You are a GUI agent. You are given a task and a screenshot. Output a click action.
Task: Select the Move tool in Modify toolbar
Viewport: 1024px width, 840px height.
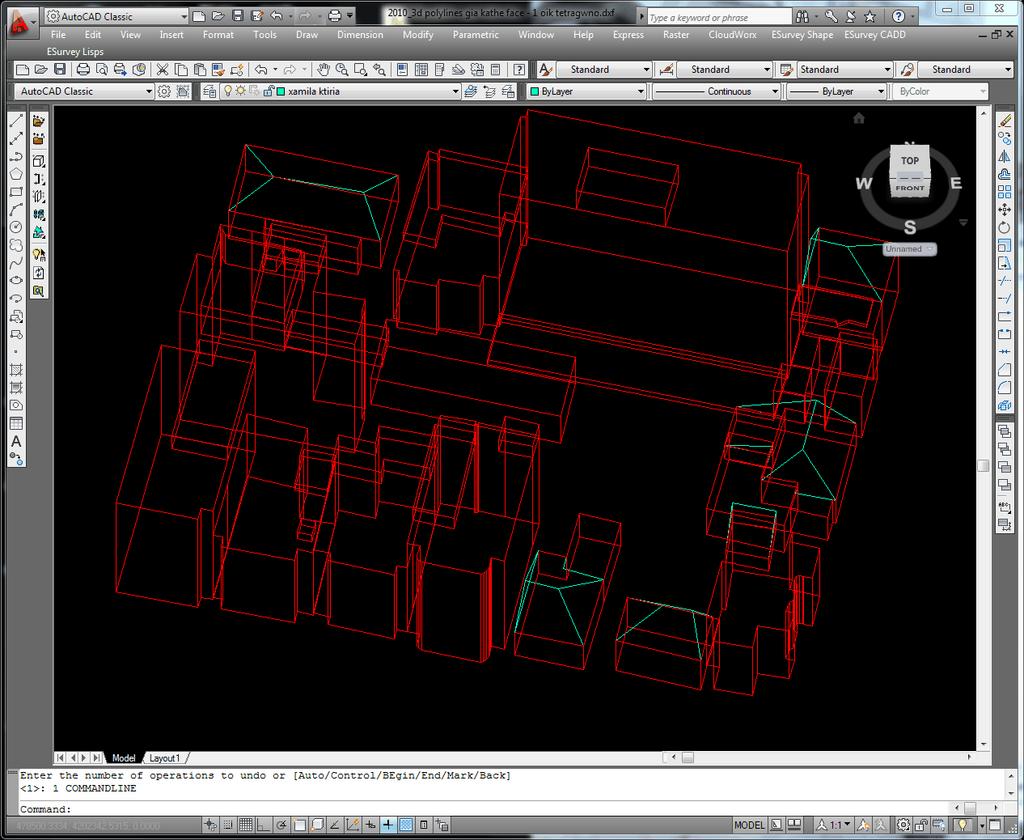(x=1004, y=210)
